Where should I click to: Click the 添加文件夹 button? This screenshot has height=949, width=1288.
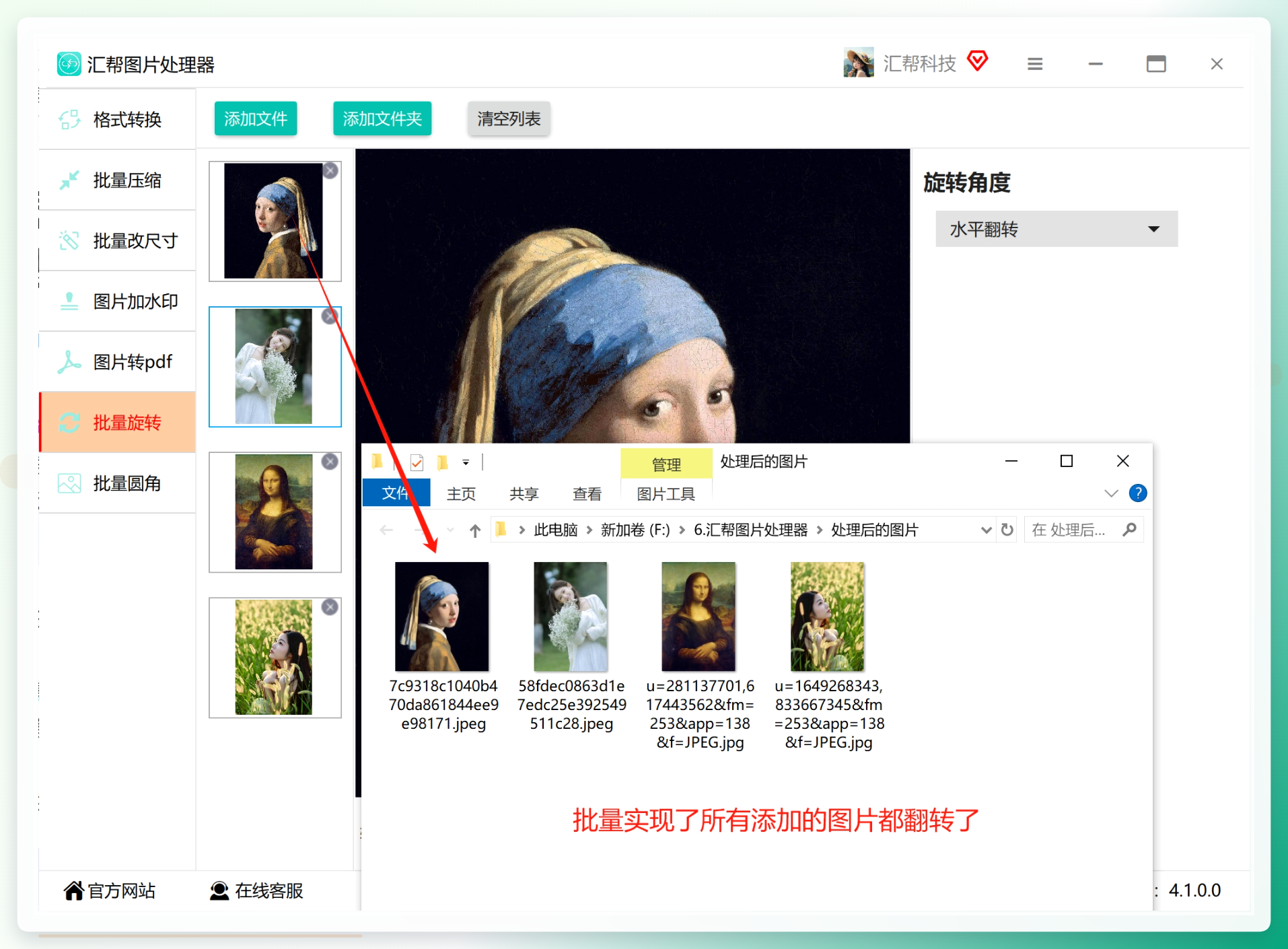click(382, 118)
